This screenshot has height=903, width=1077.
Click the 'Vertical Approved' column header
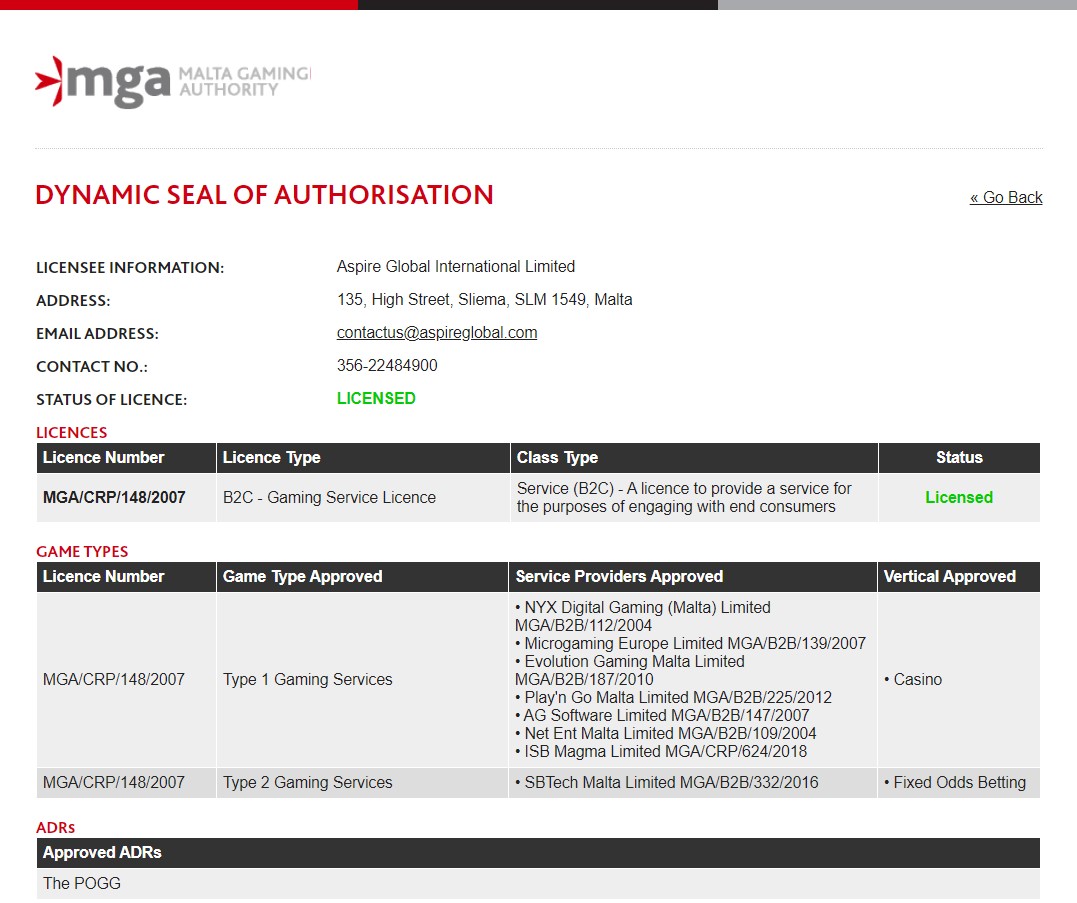coord(959,576)
